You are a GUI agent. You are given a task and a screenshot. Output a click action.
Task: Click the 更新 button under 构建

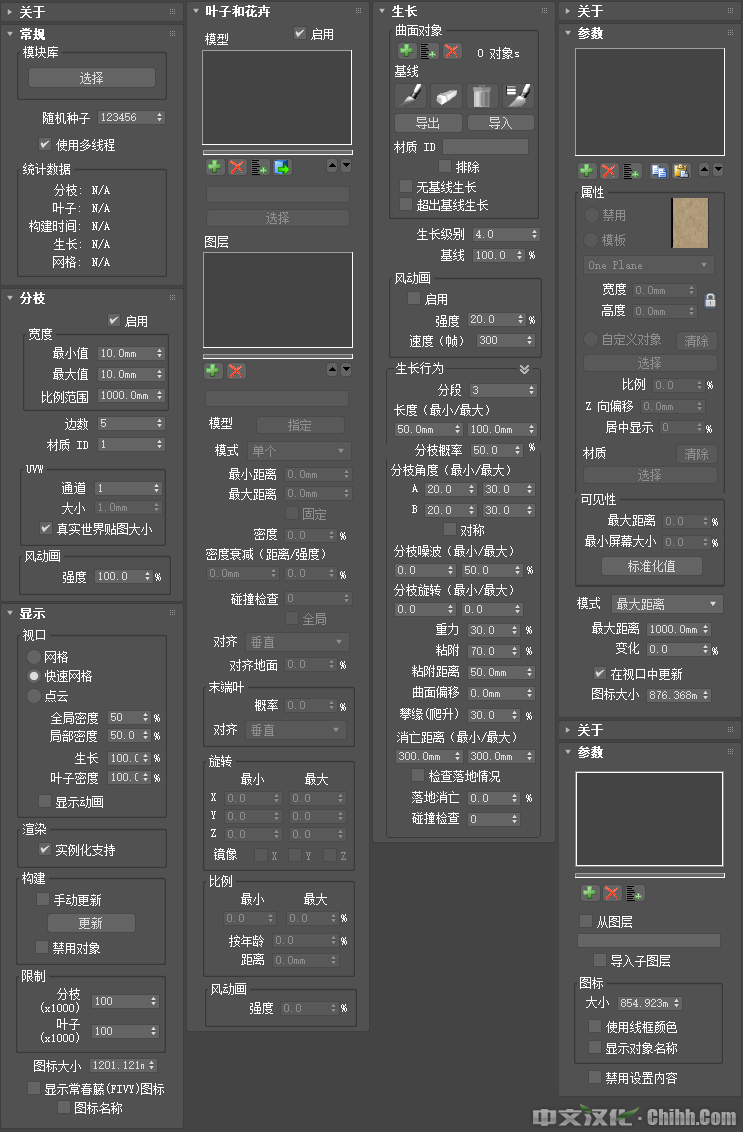point(91,923)
